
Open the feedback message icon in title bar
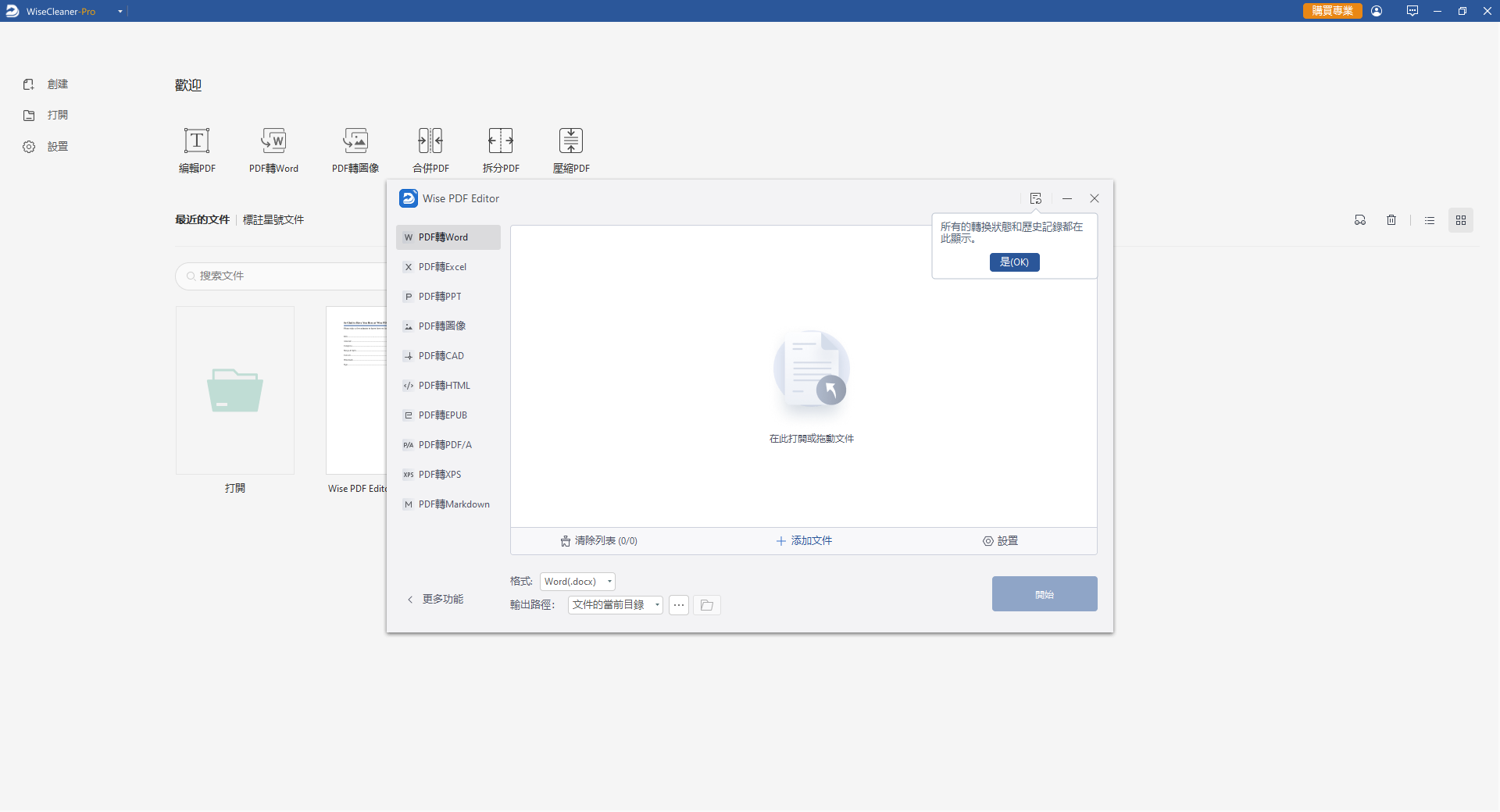coord(1412,11)
